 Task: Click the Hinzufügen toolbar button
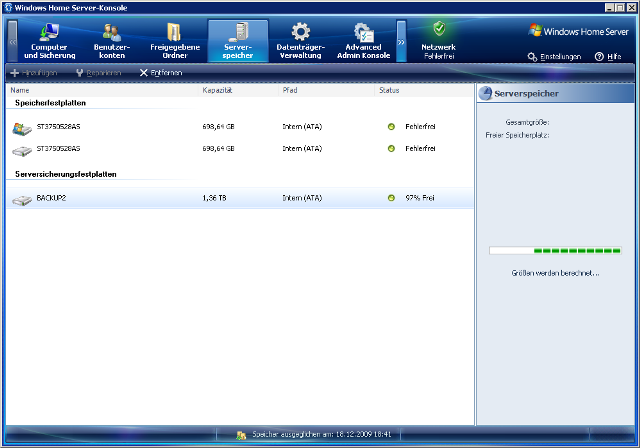tap(34, 73)
